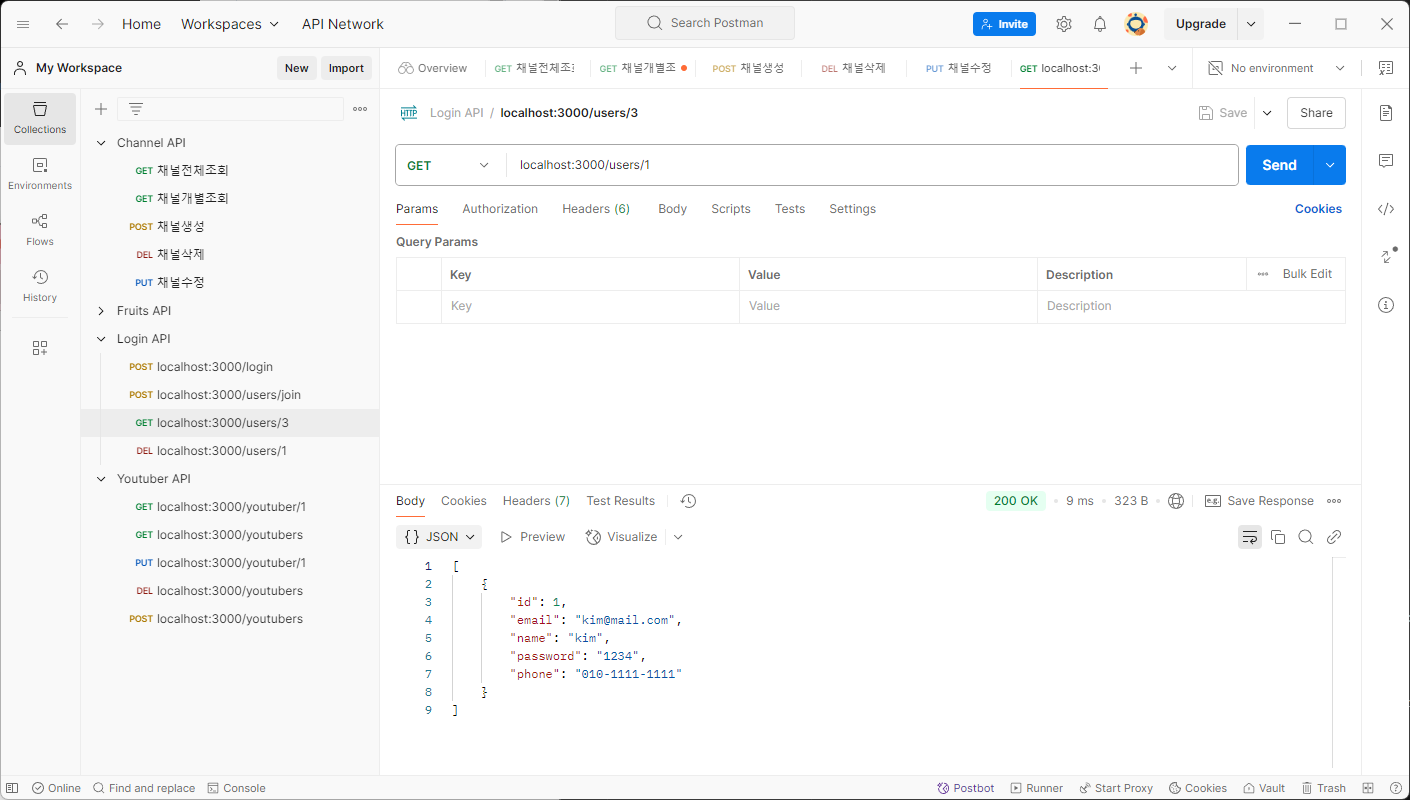
Task: Open Collections in the sidebar
Action: click(x=40, y=118)
